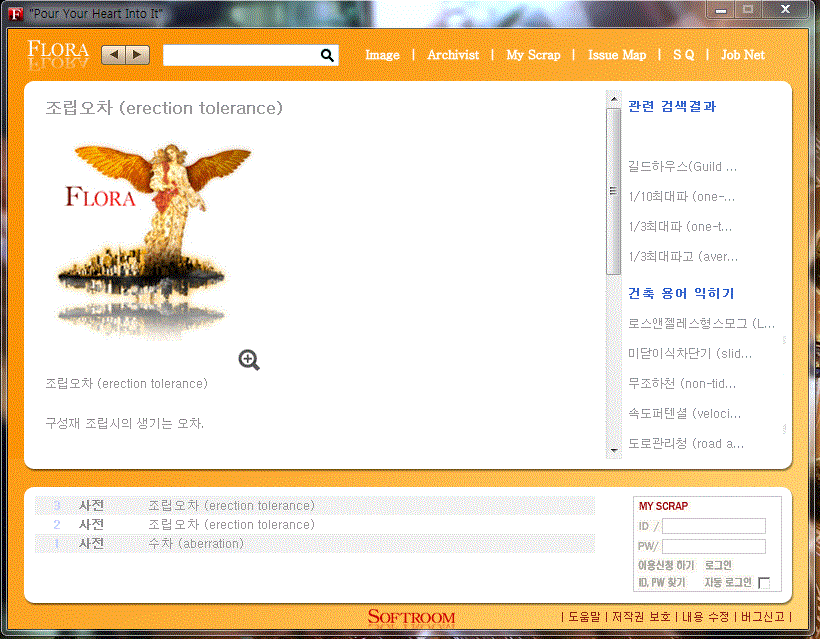
Task: Click ID, PW 찾기 recovery link
Action: pyautogui.click(x=662, y=582)
